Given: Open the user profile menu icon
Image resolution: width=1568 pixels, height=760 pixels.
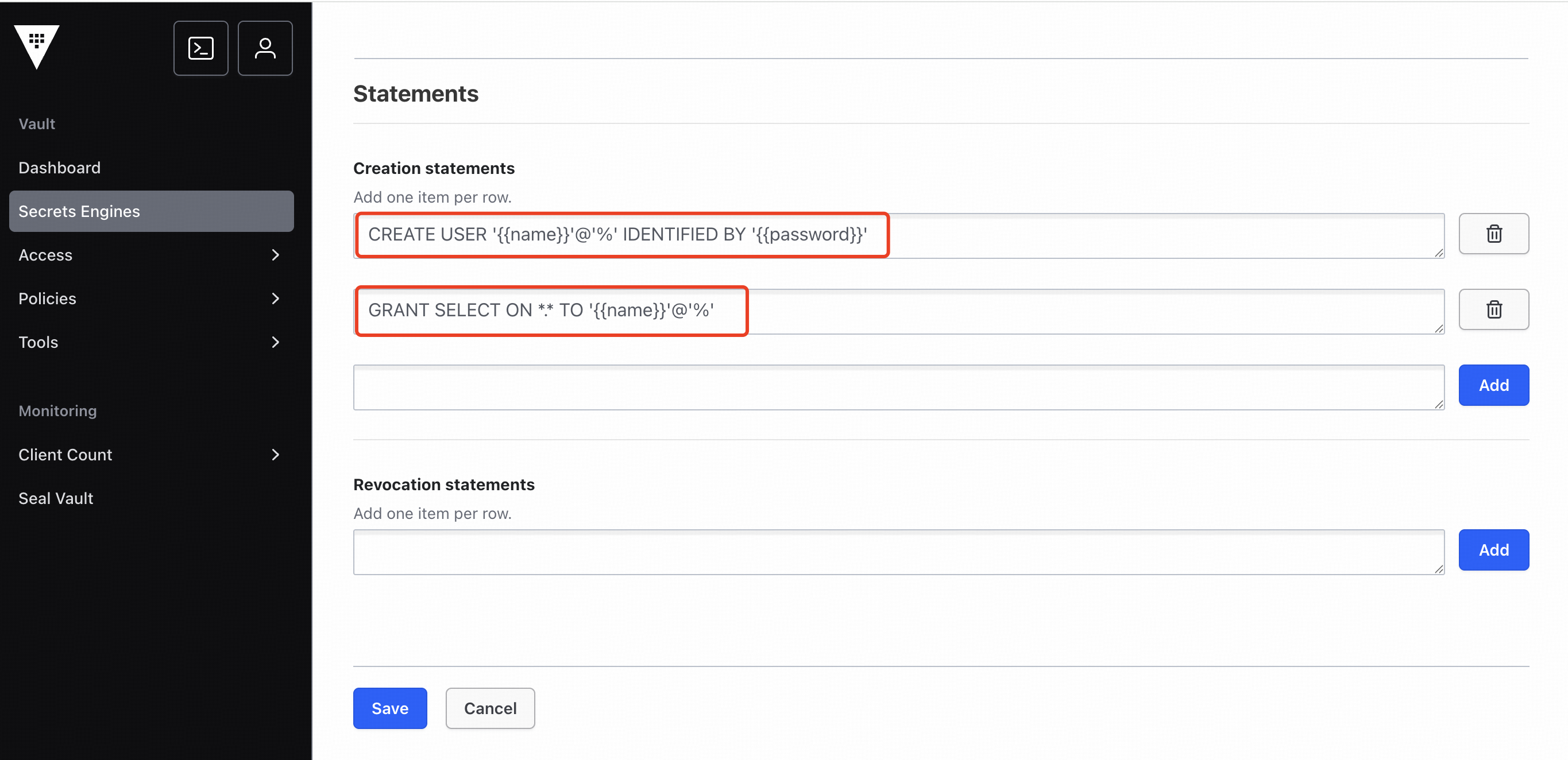Looking at the screenshot, I should click(265, 48).
